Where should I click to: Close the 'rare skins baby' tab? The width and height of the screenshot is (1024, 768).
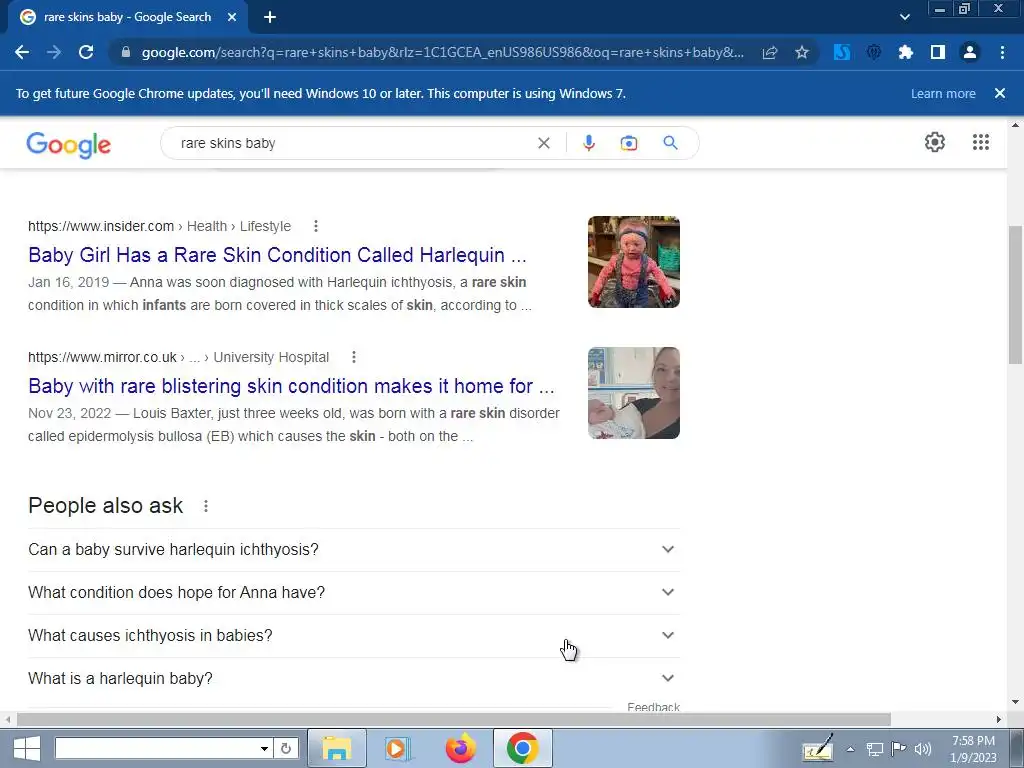(232, 18)
